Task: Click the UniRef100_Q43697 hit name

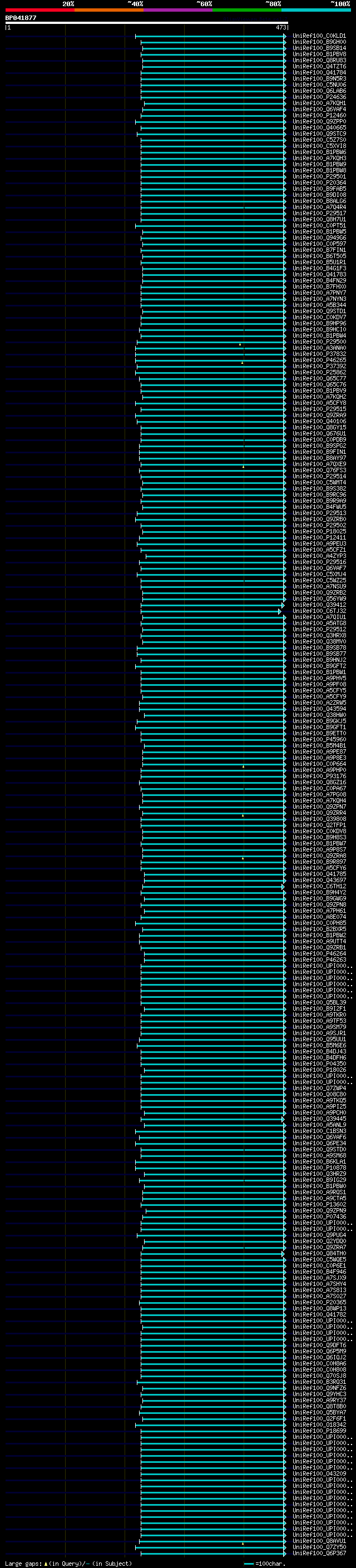Action: point(319,880)
